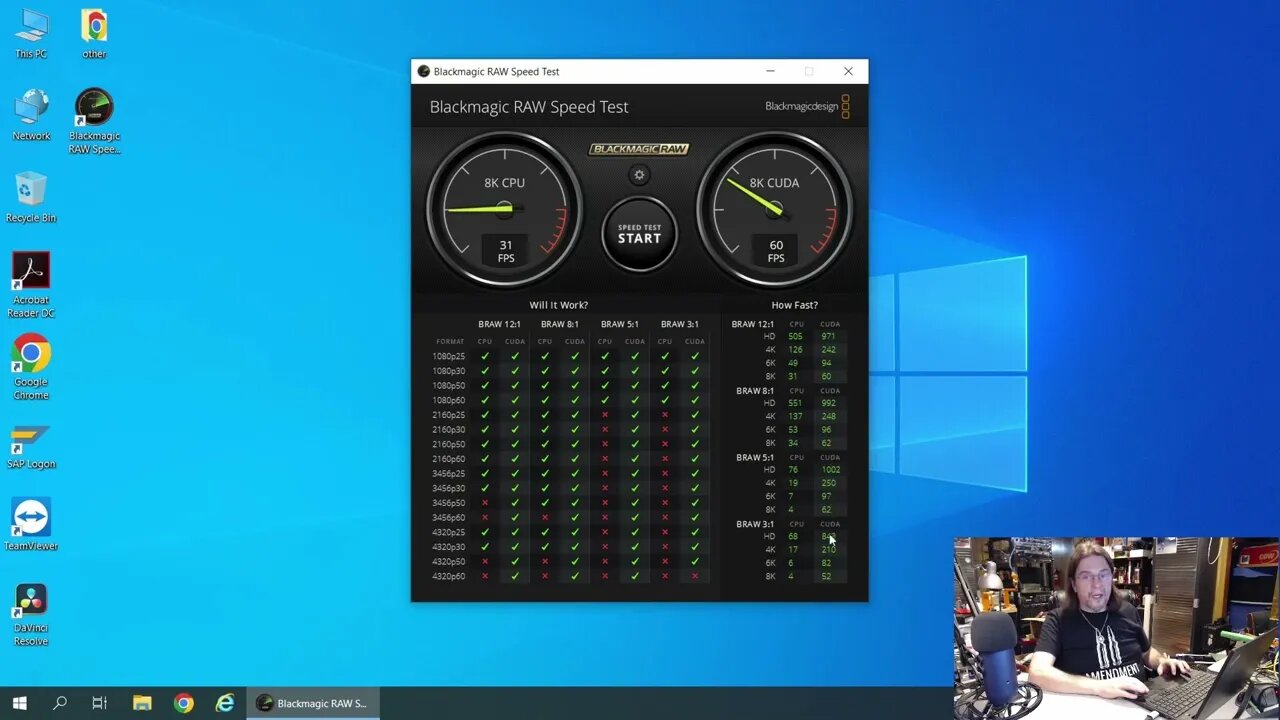Click the value 137 under BRAW 8:1

pyautogui.click(x=795, y=416)
